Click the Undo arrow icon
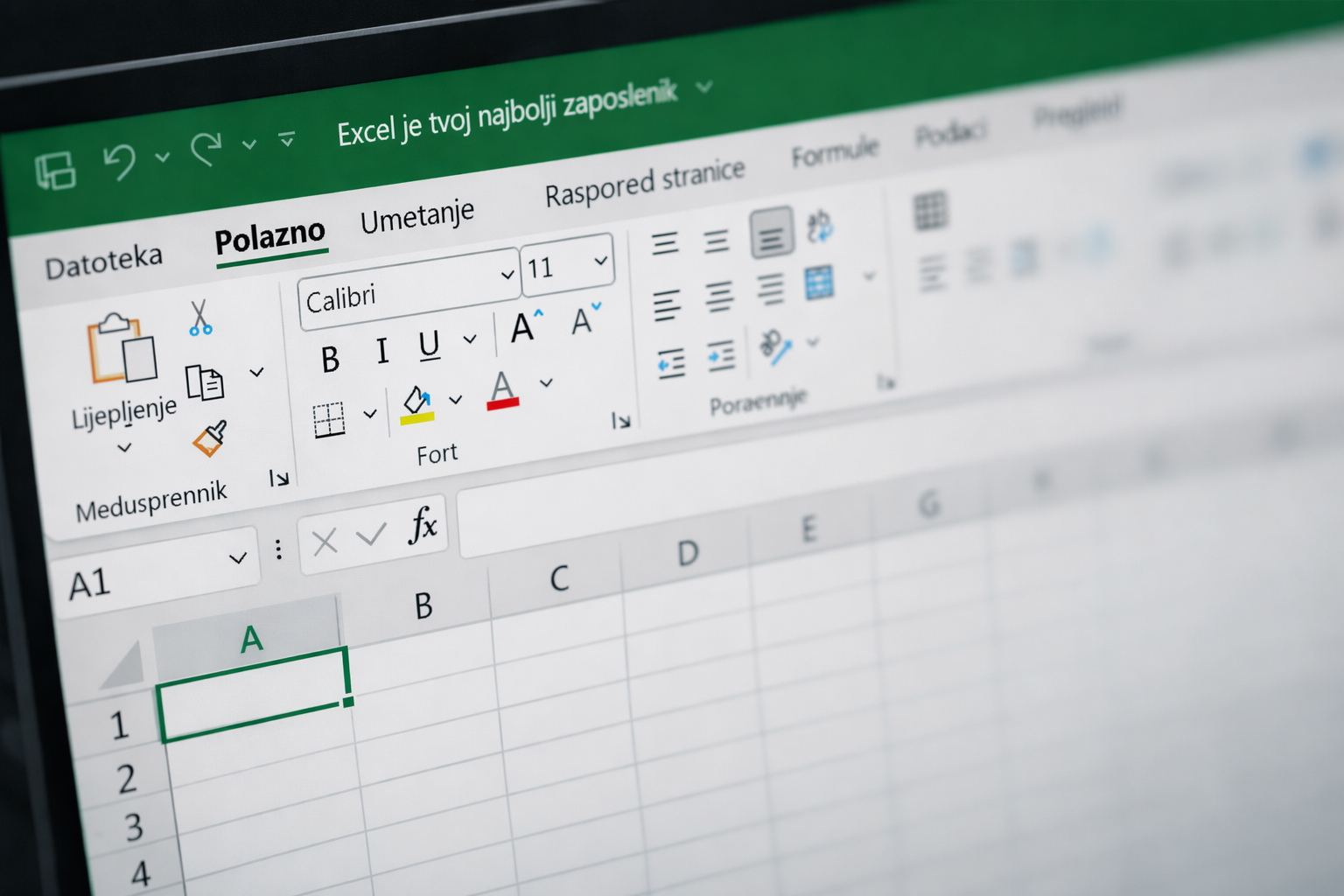 (x=120, y=161)
